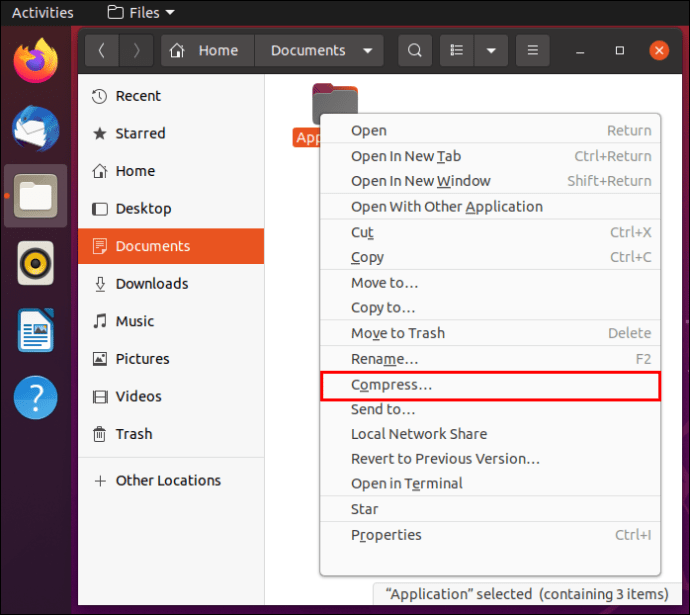Minimize the Files window
The image size is (690, 615).
click(580, 51)
